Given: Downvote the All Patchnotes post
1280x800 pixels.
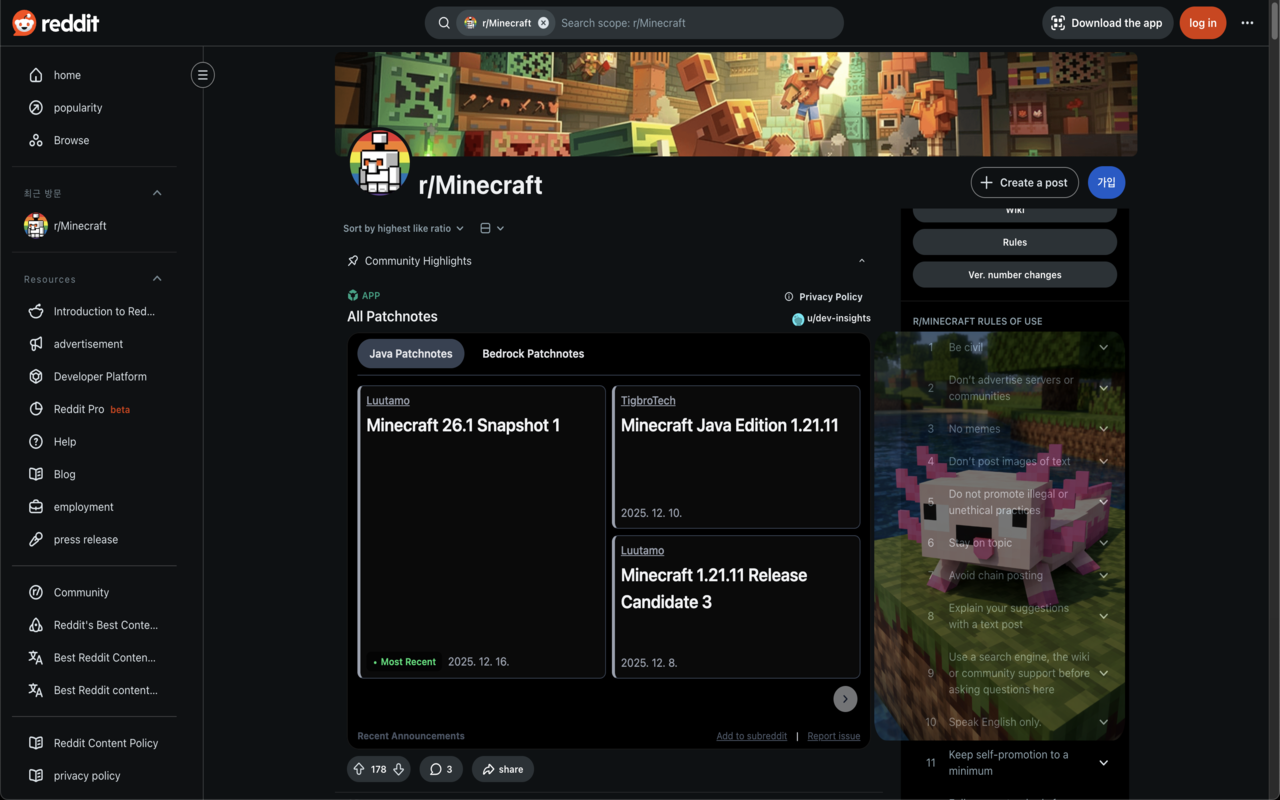Looking at the screenshot, I should coord(398,769).
